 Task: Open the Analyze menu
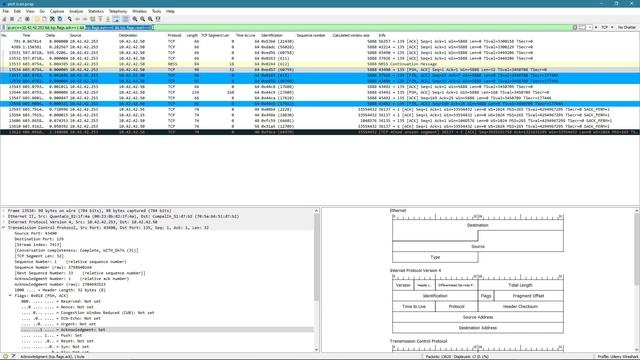(76, 11)
